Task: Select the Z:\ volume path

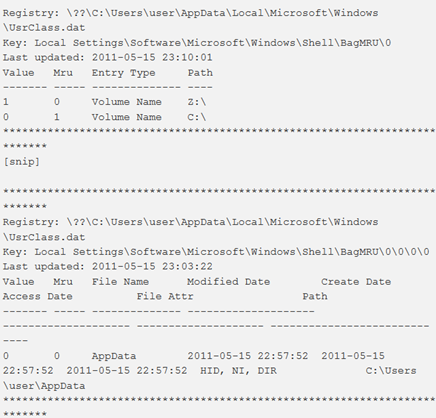Action: pyautogui.click(x=197, y=102)
